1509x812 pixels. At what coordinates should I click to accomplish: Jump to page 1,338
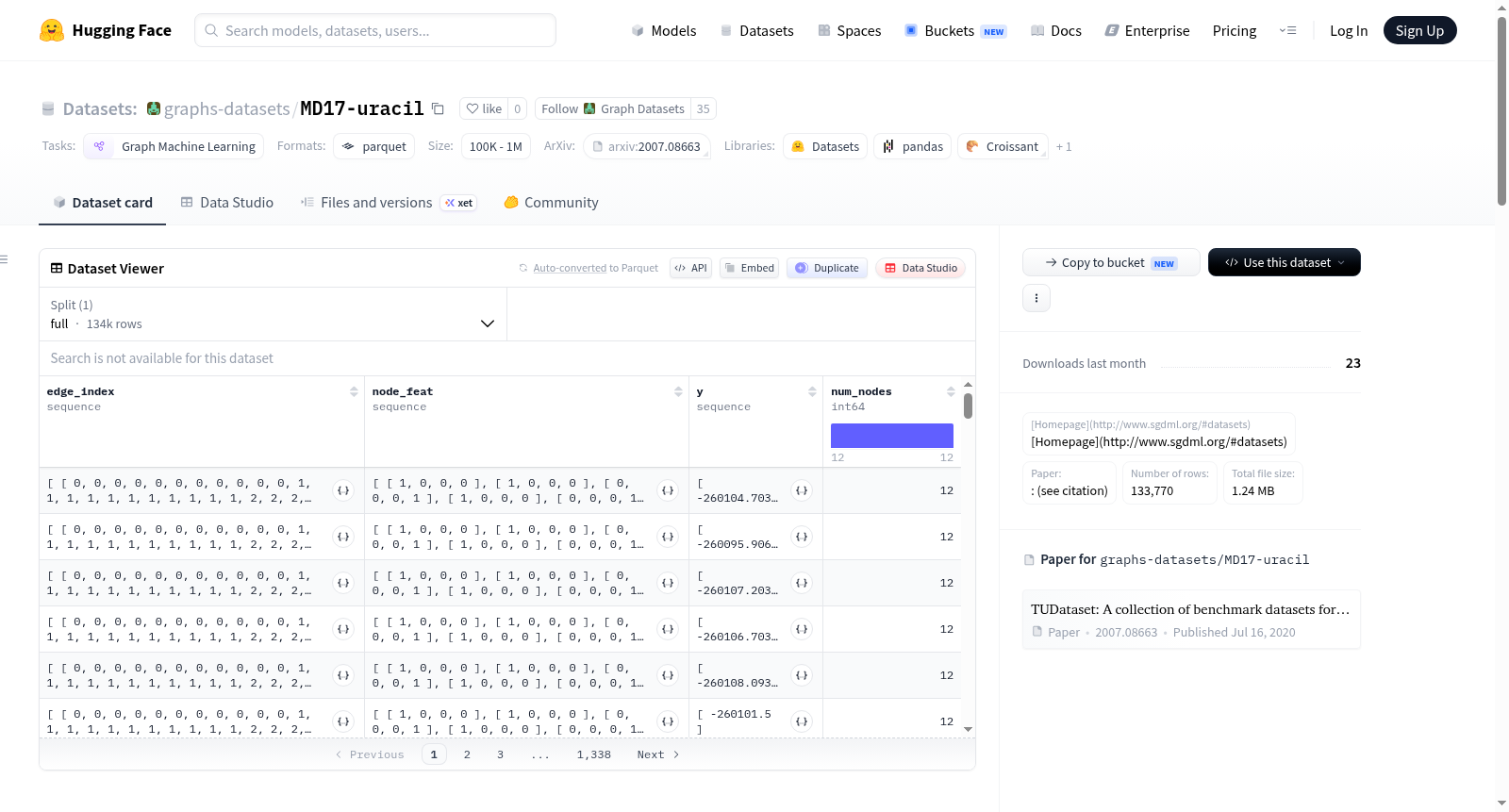point(594,754)
